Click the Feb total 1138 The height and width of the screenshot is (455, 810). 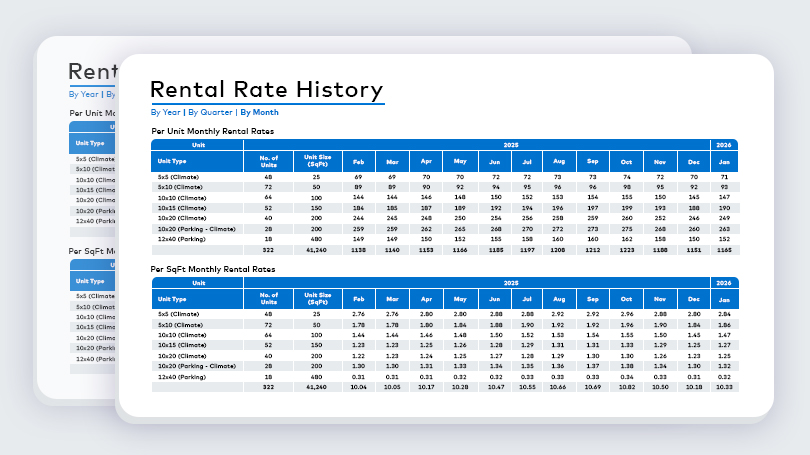359,250
